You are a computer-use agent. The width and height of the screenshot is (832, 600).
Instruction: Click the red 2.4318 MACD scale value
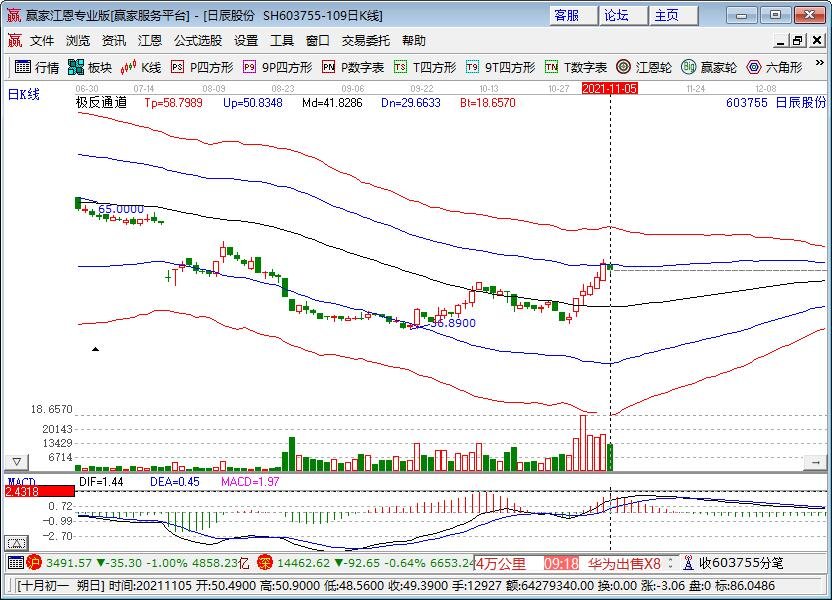pos(40,491)
